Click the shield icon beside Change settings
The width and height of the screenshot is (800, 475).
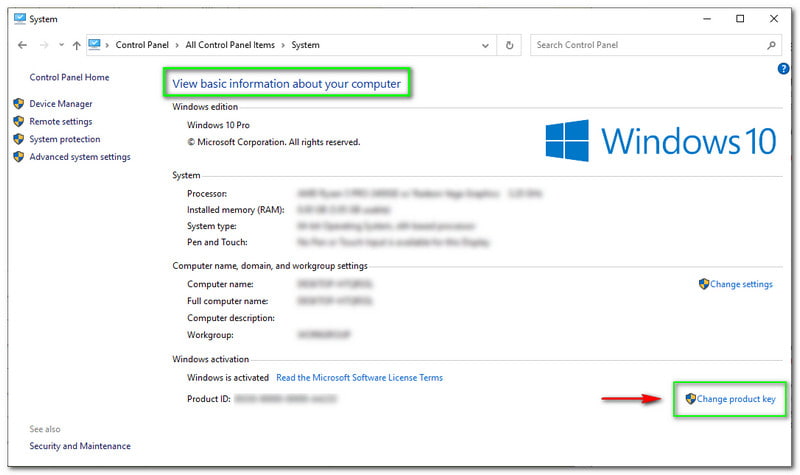[704, 284]
